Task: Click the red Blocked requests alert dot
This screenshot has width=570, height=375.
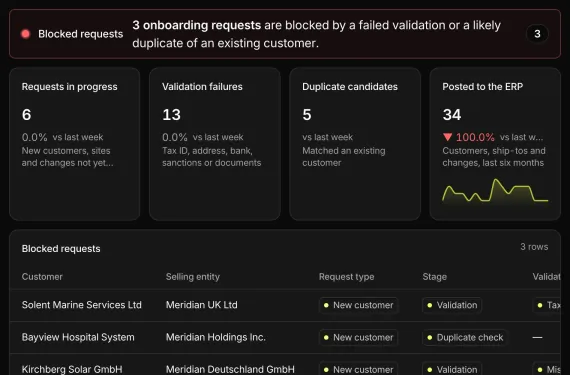Action: [x=25, y=34]
